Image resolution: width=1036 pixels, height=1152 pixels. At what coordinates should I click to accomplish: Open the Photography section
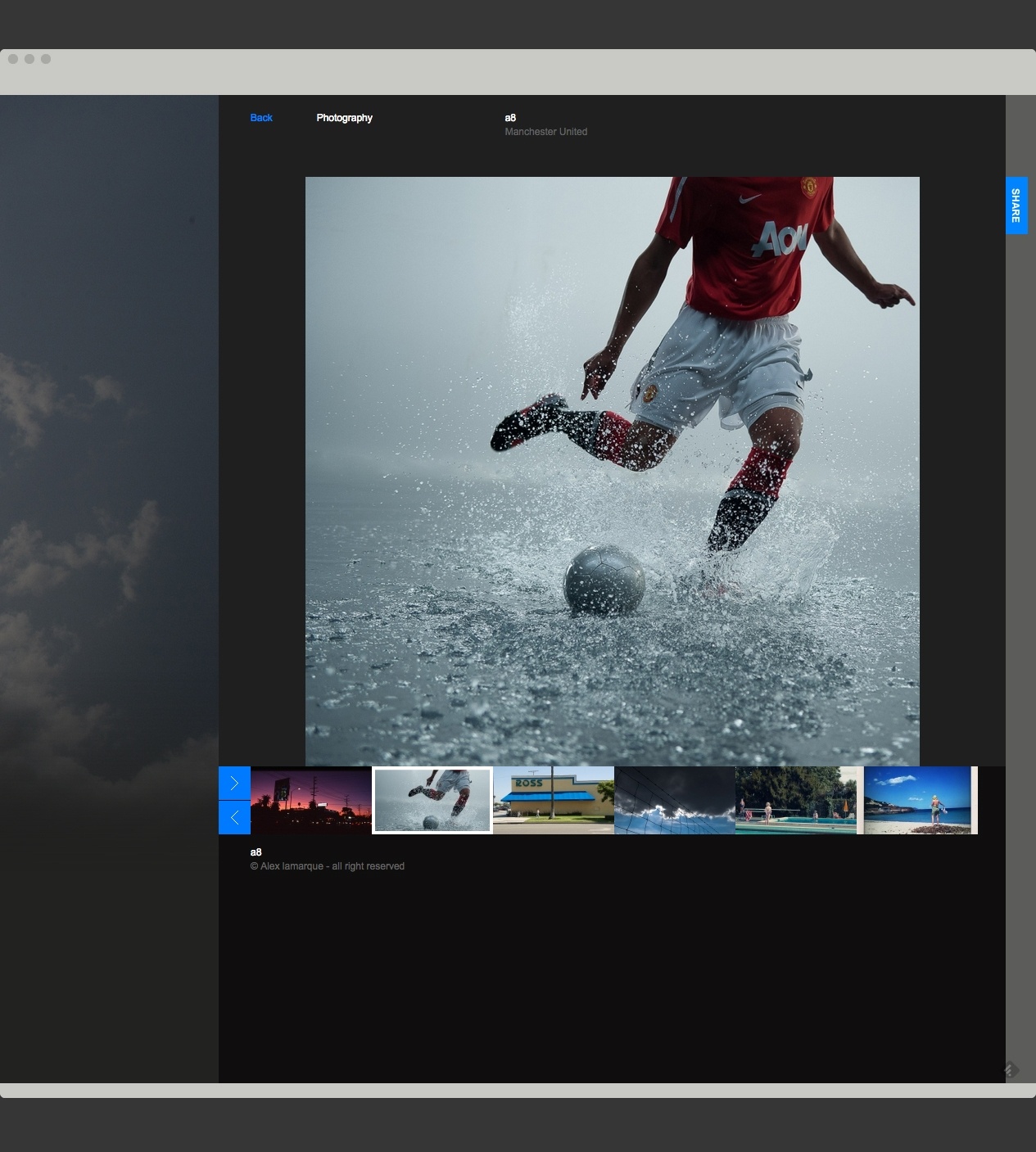[344, 118]
